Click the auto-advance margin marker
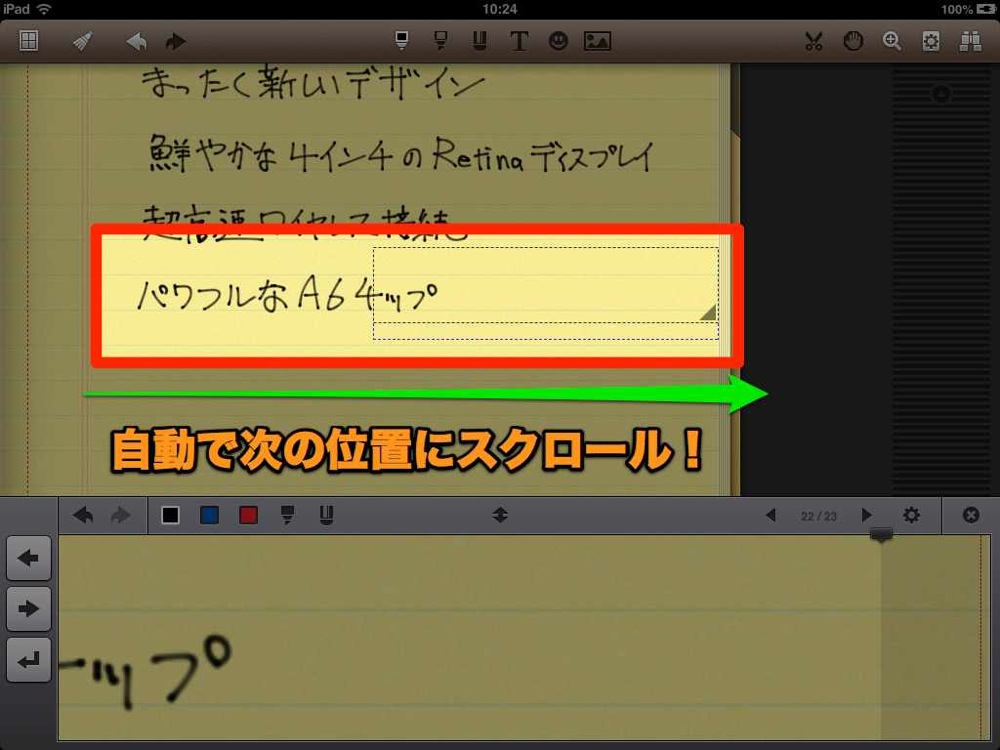The image size is (1000, 750). coord(881,534)
